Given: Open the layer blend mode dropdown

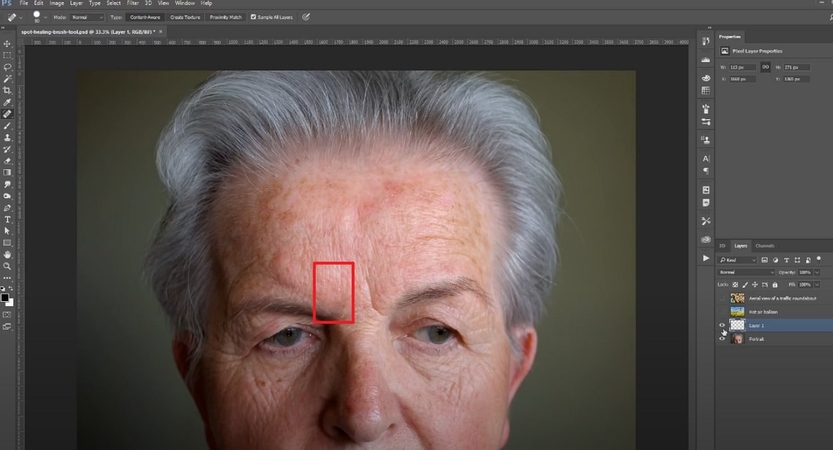Looking at the screenshot, I should pyautogui.click(x=747, y=272).
